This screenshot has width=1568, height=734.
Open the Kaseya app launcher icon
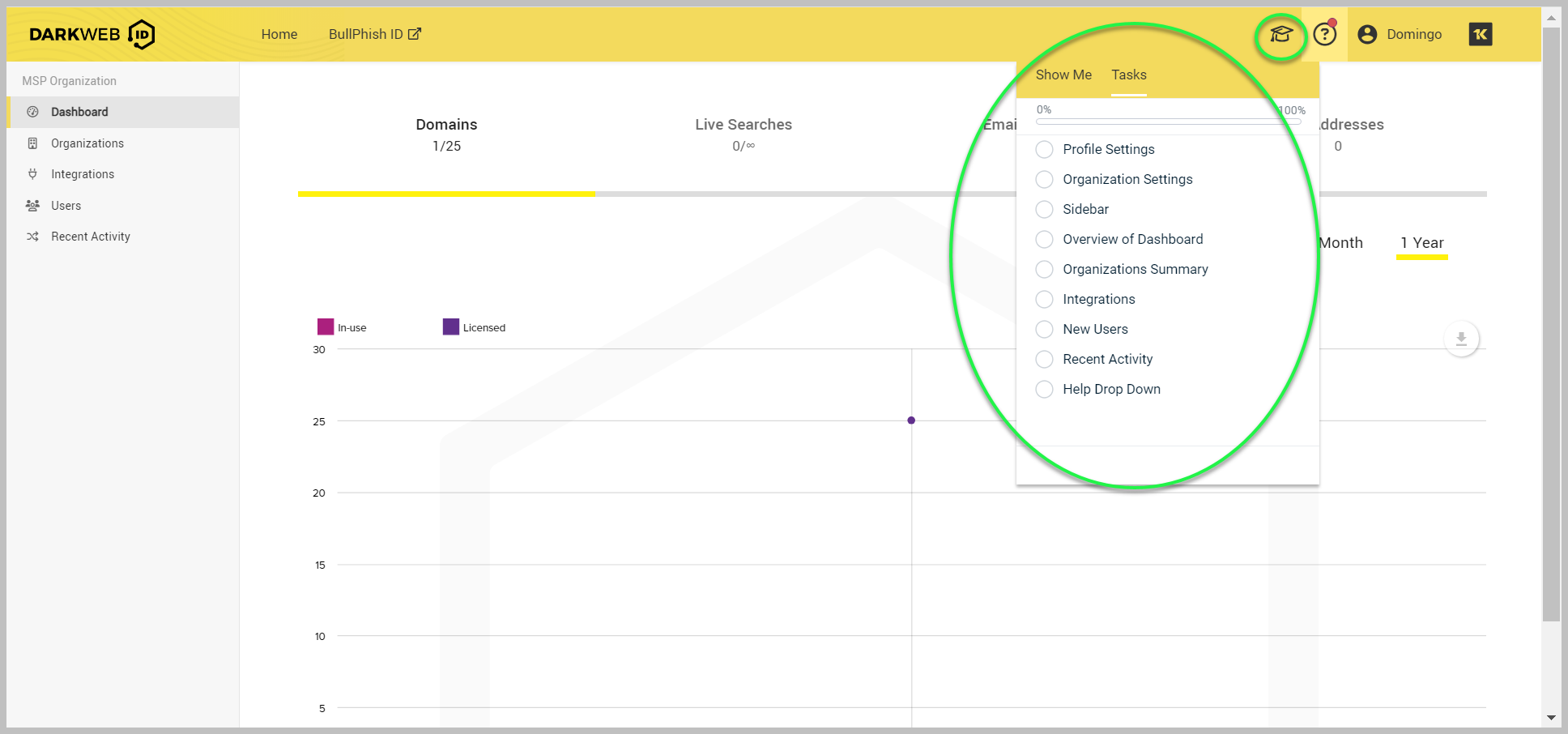tap(1480, 34)
